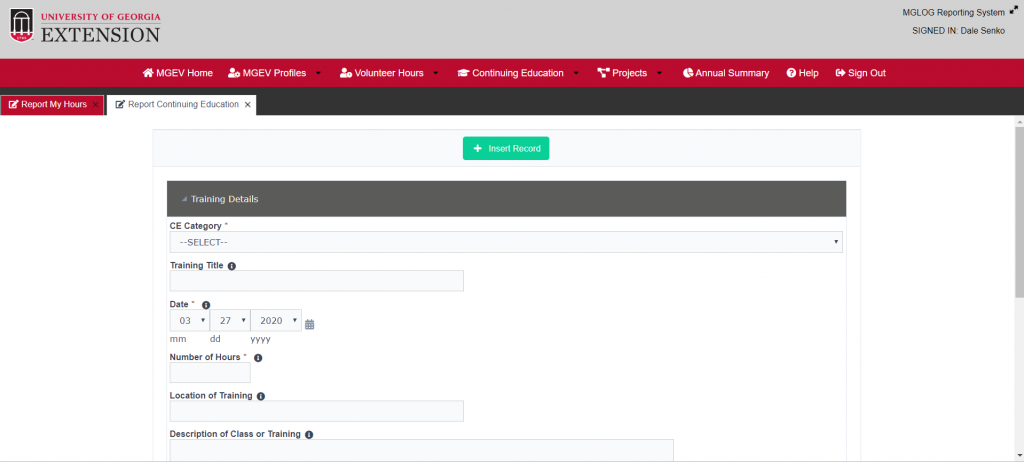Open the month dropdown showing 03
This screenshot has width=1024, height=462.
coord(189,320)
